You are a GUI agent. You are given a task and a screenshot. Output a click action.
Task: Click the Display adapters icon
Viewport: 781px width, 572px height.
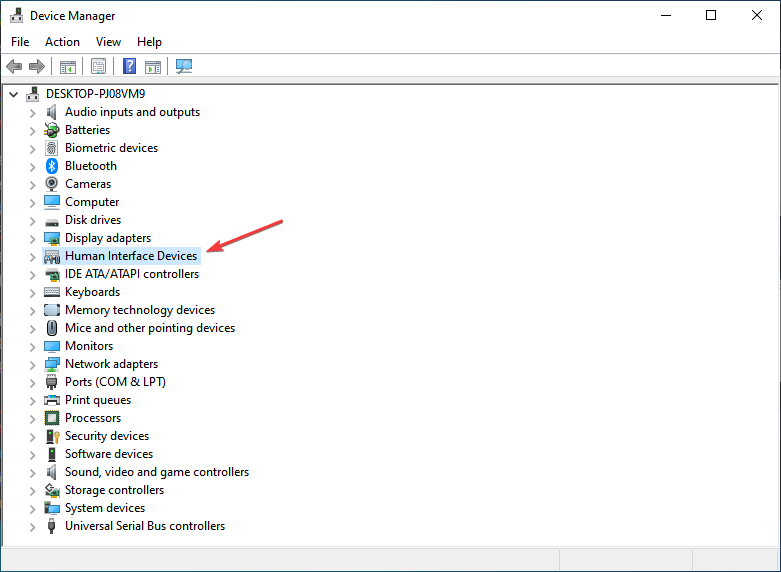point(52,238)
